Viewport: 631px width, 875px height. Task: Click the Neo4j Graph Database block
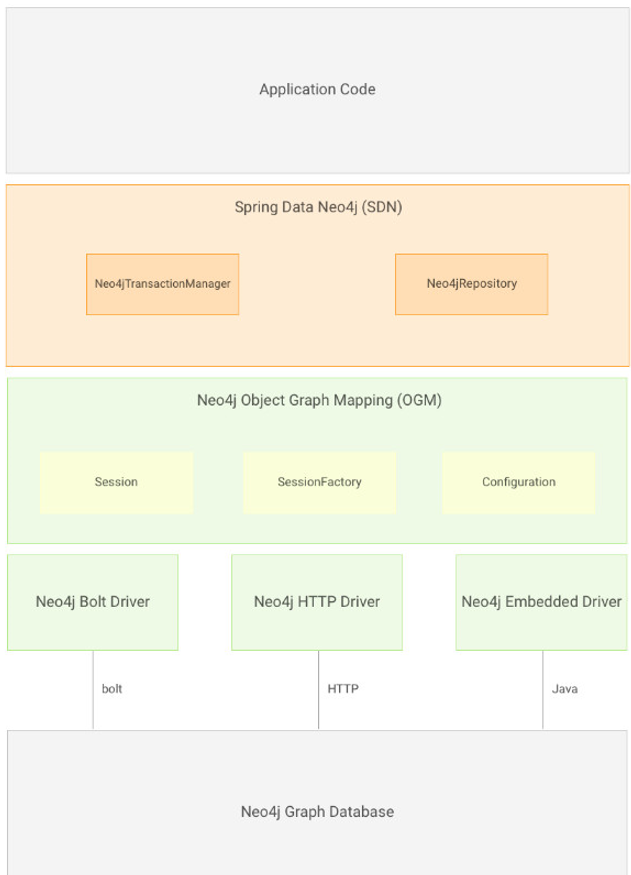click(x=317, y=804)
